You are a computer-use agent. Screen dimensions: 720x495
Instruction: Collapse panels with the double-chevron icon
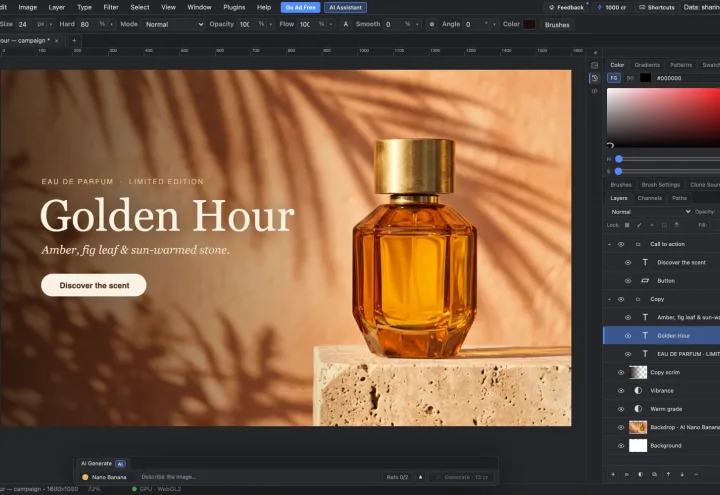point(595,53)
